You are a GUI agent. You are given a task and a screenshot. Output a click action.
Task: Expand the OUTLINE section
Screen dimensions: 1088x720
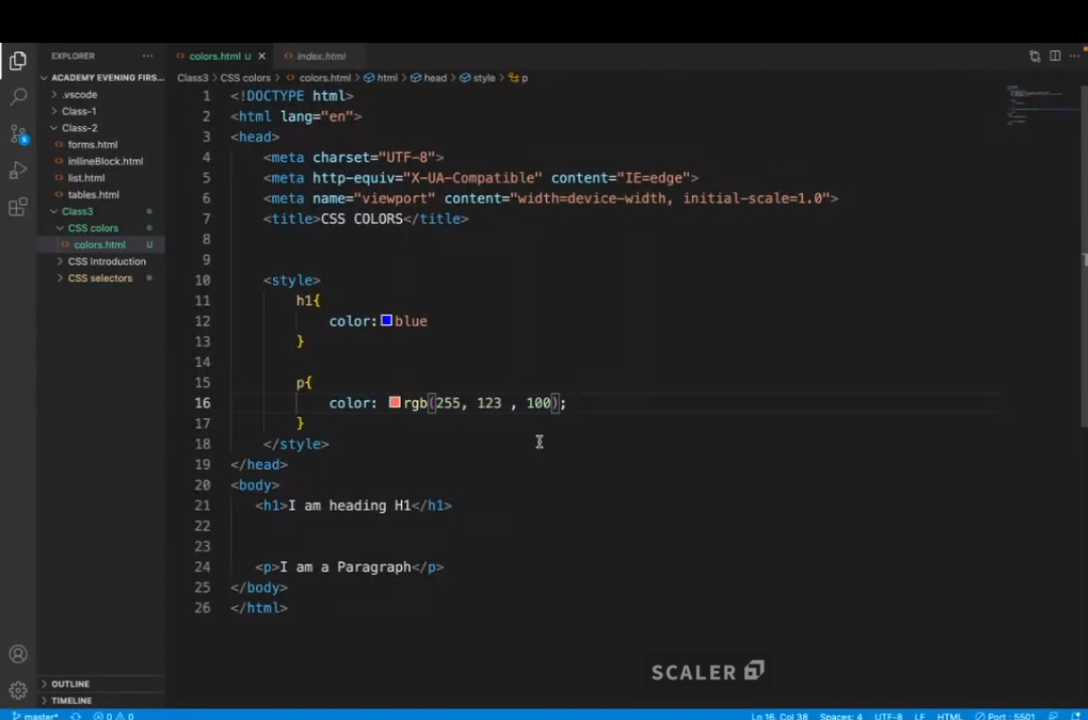70,684
